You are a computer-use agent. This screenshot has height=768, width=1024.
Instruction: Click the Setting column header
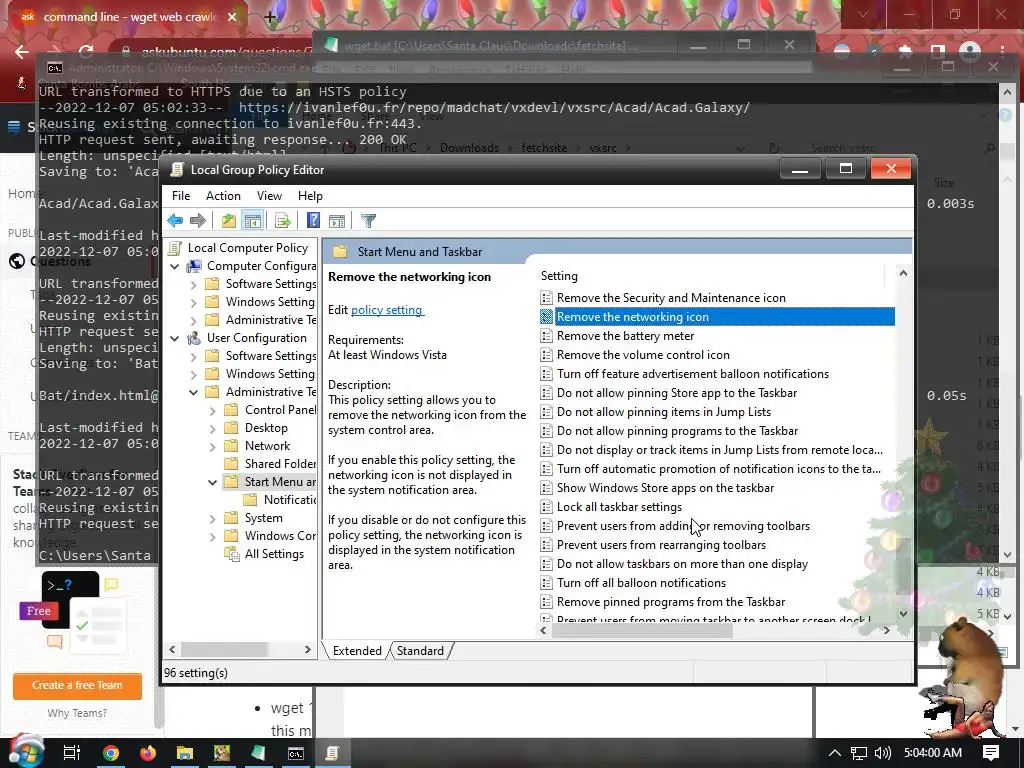711,276
